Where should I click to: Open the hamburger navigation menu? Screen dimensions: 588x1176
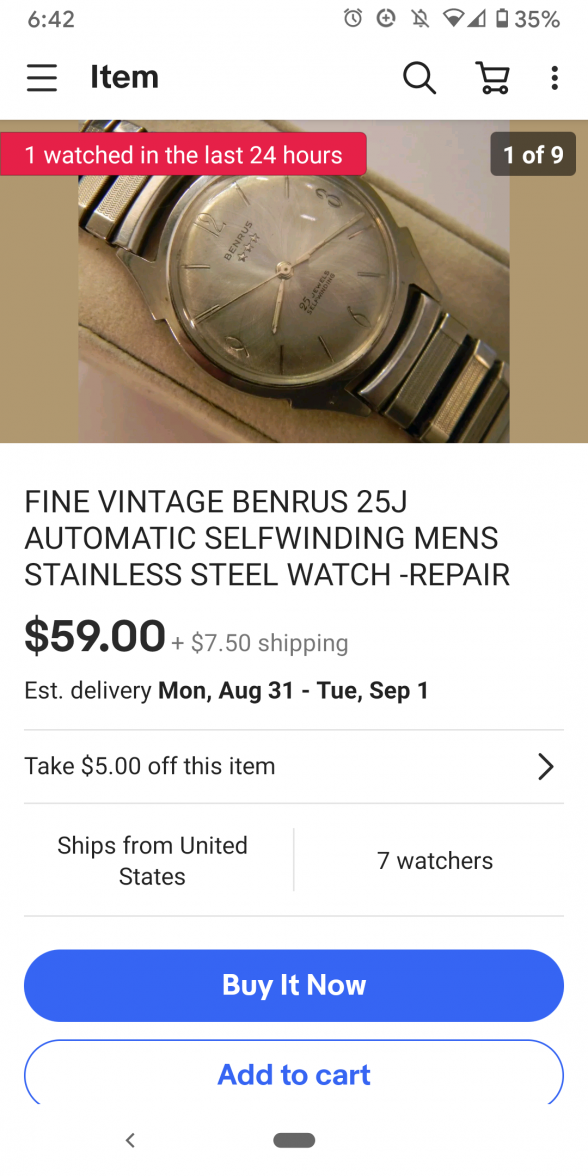point(42,77)
